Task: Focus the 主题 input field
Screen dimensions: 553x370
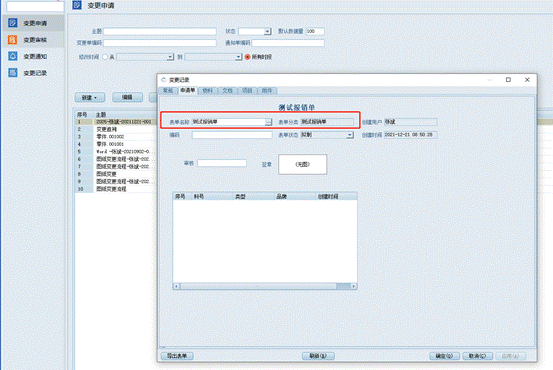Action: coord(160,31)
